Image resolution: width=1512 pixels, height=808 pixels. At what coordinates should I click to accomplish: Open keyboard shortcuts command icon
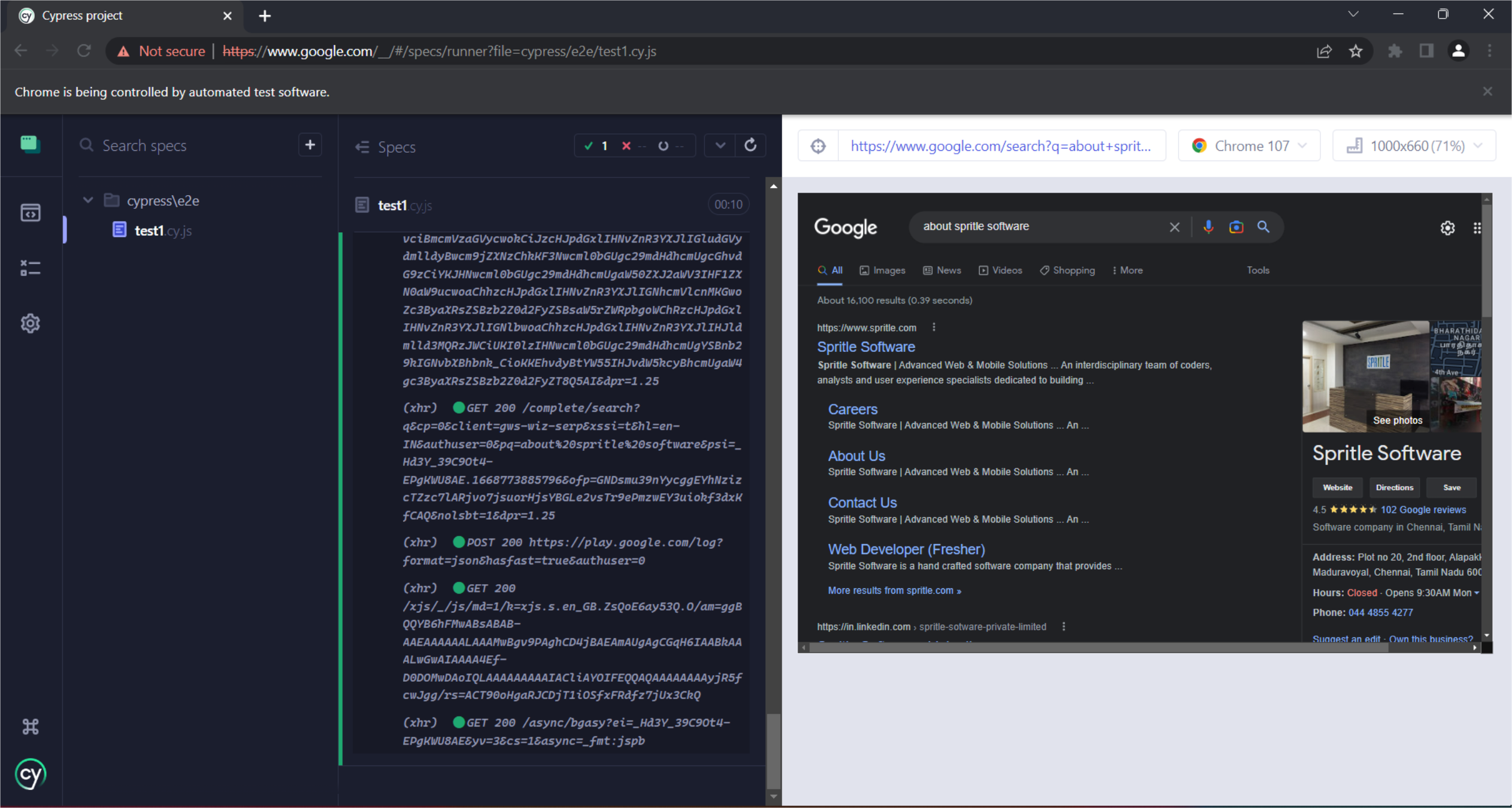click(30, 727)
